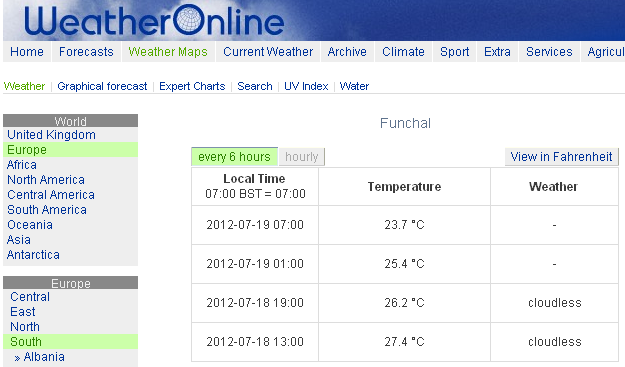Select the 25.4 °C temperature value
The image size is (625, 367).
pos(404,264)
